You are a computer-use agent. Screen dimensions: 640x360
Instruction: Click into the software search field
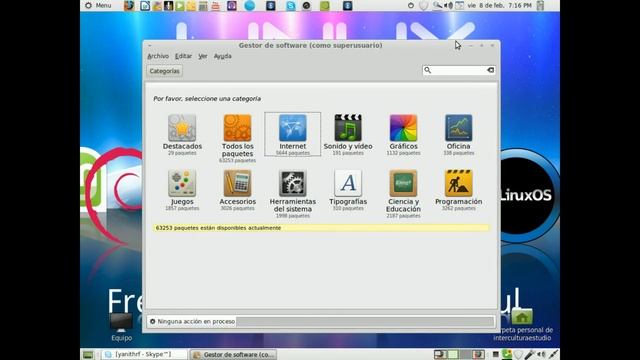[x=458, y=70]
